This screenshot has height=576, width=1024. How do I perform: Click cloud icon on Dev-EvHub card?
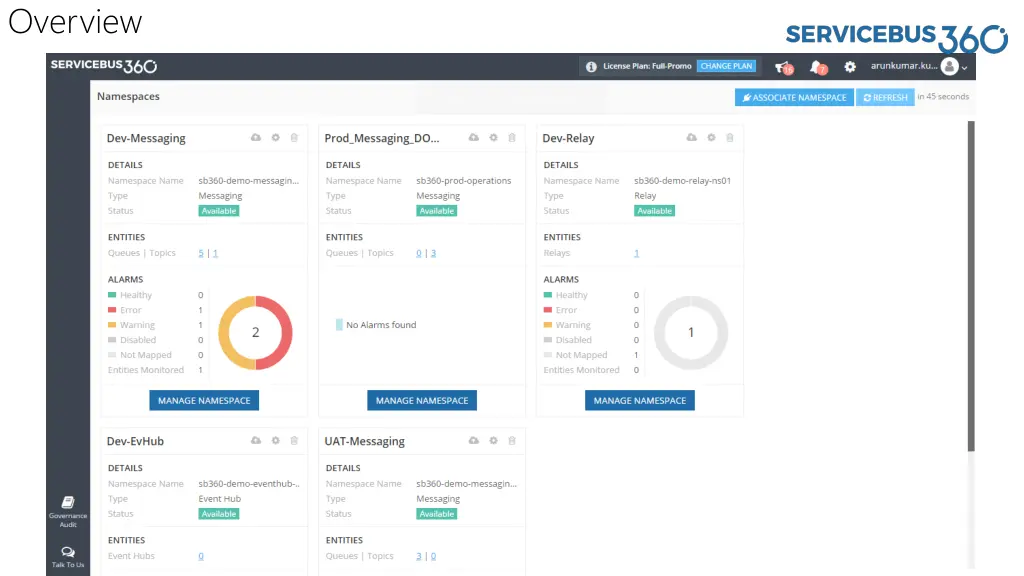(x=256, y=440)
